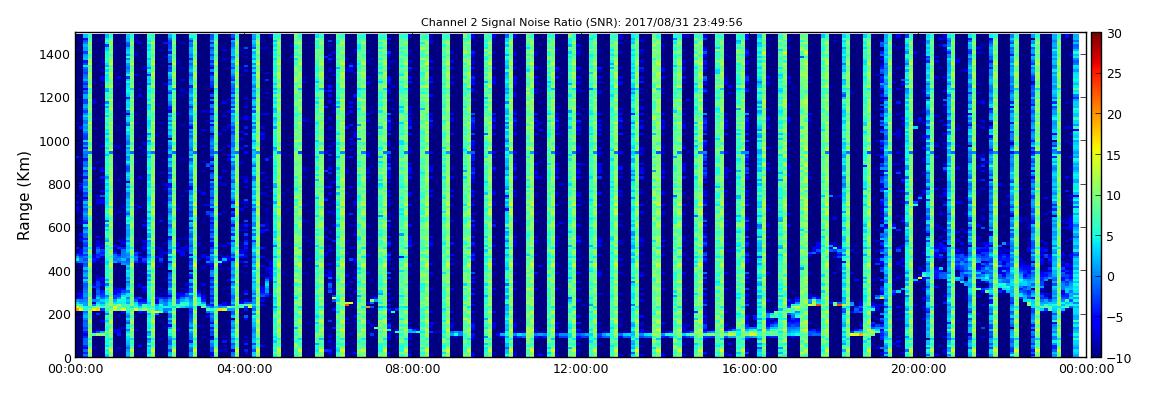This screenshot has height=407, width=1150.
Task: Click the 20:00:00 time axis label
Action: (916, 370)
